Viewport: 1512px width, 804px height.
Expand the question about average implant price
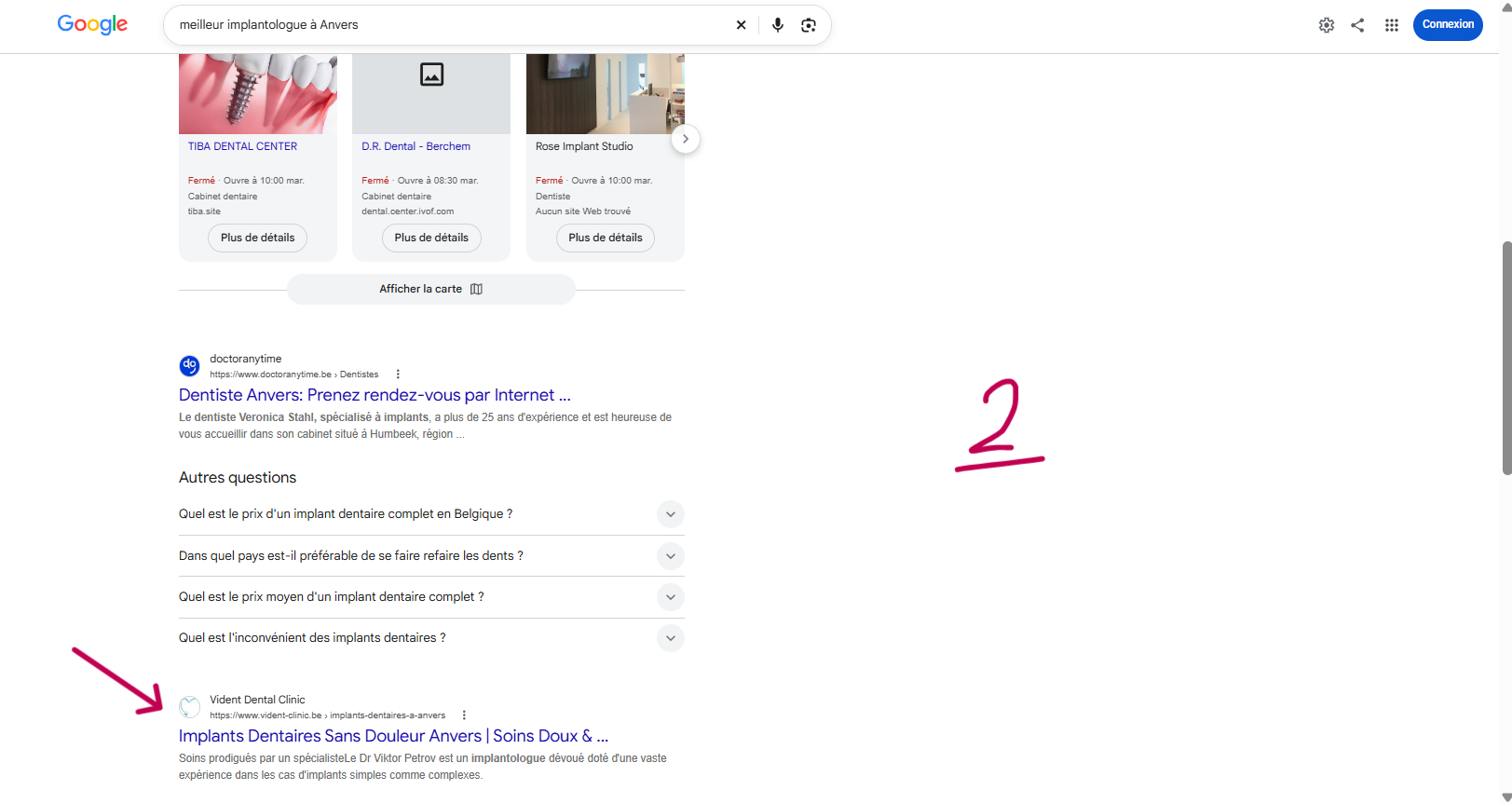[x=431, y=597]
